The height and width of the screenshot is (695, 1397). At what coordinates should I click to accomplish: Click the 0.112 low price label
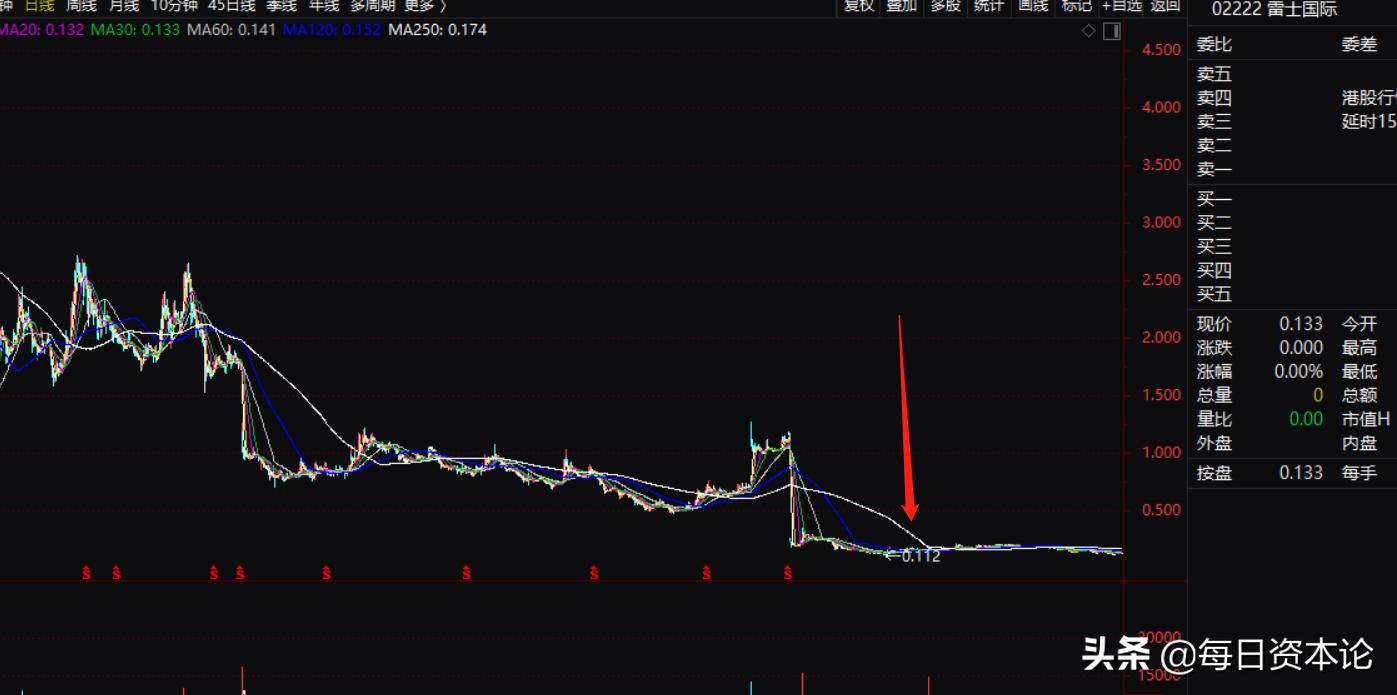[921, 556]
